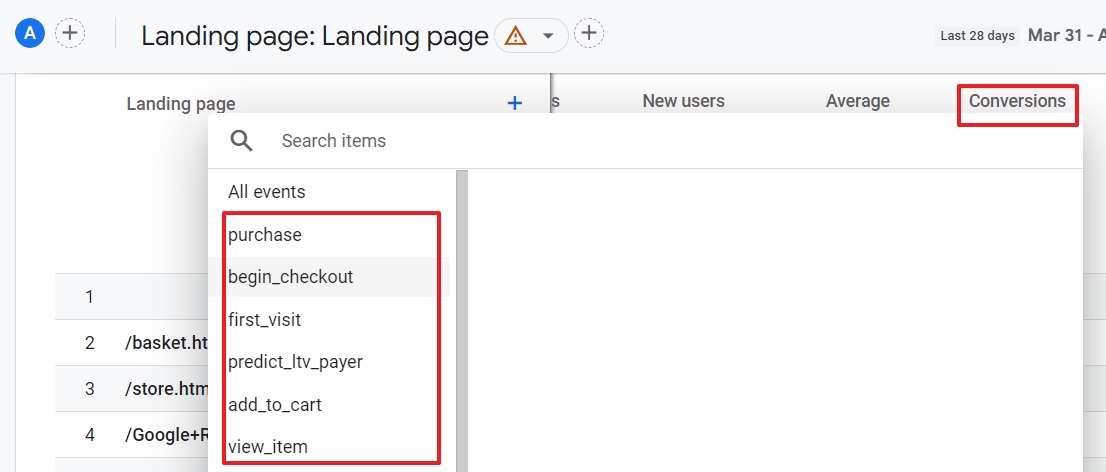
Task: Click the blue A segment avatar
Action: pyautogui.click(x=30, y=33)
